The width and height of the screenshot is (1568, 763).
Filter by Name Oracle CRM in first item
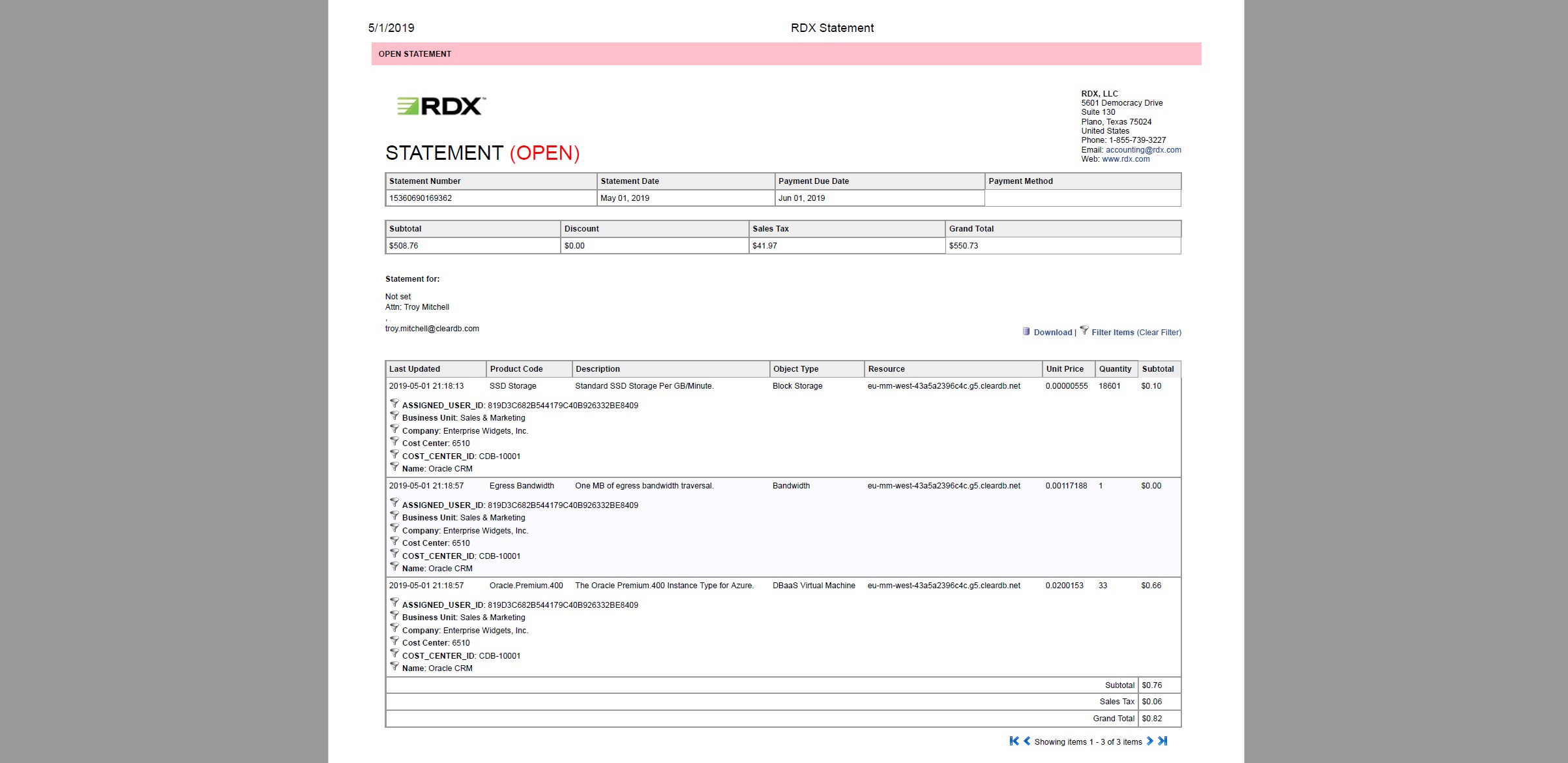tap(394, 467)
